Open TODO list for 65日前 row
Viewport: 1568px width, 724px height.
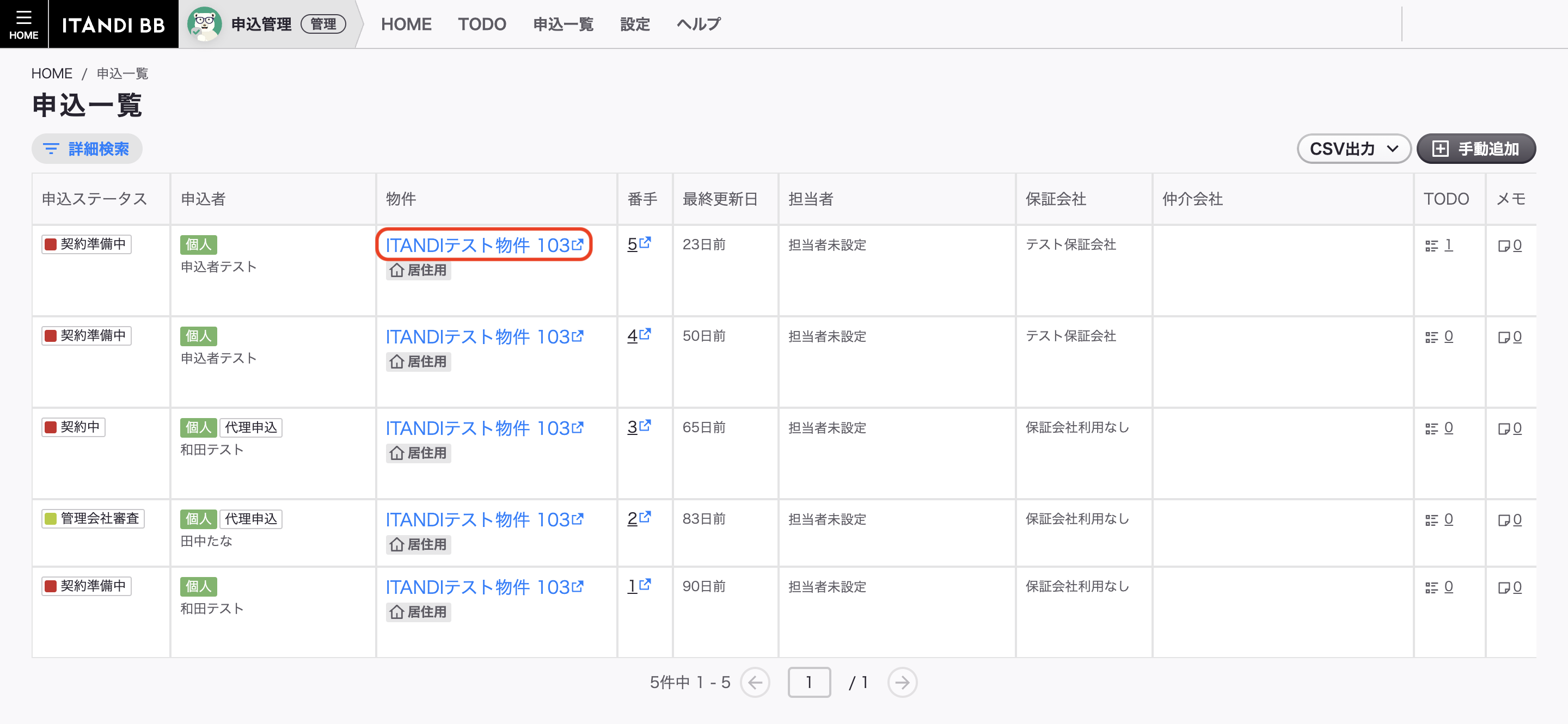[1439, 428]
